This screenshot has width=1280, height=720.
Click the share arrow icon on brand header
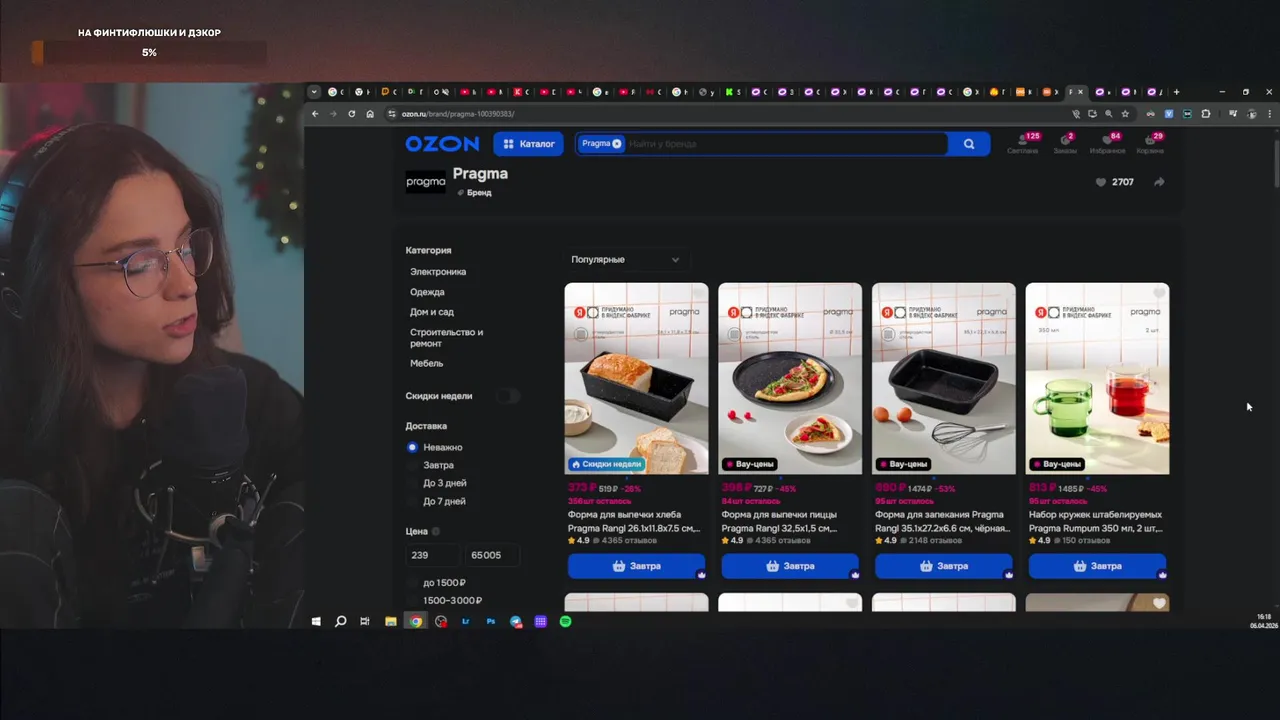pos(1159,182)
